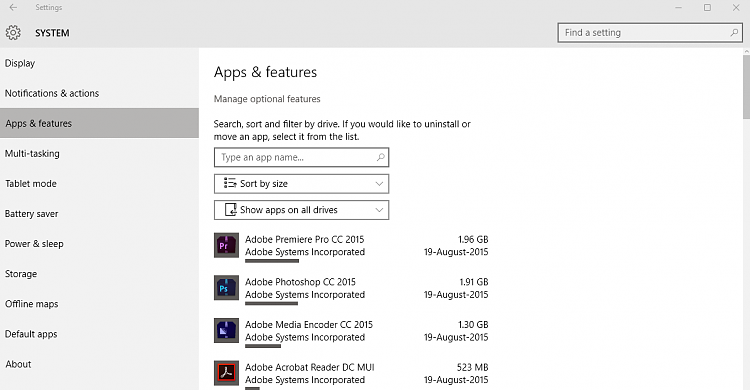Click size bar under Photoshop CC

point(271,304)
